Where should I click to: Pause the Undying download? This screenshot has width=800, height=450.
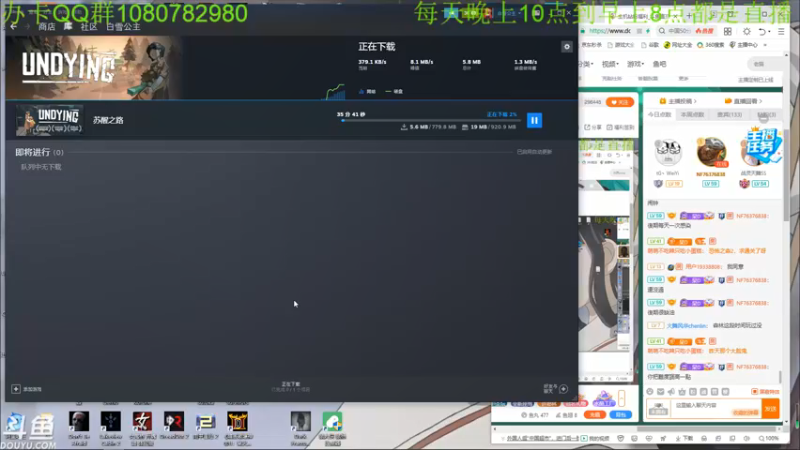point(534,120)
